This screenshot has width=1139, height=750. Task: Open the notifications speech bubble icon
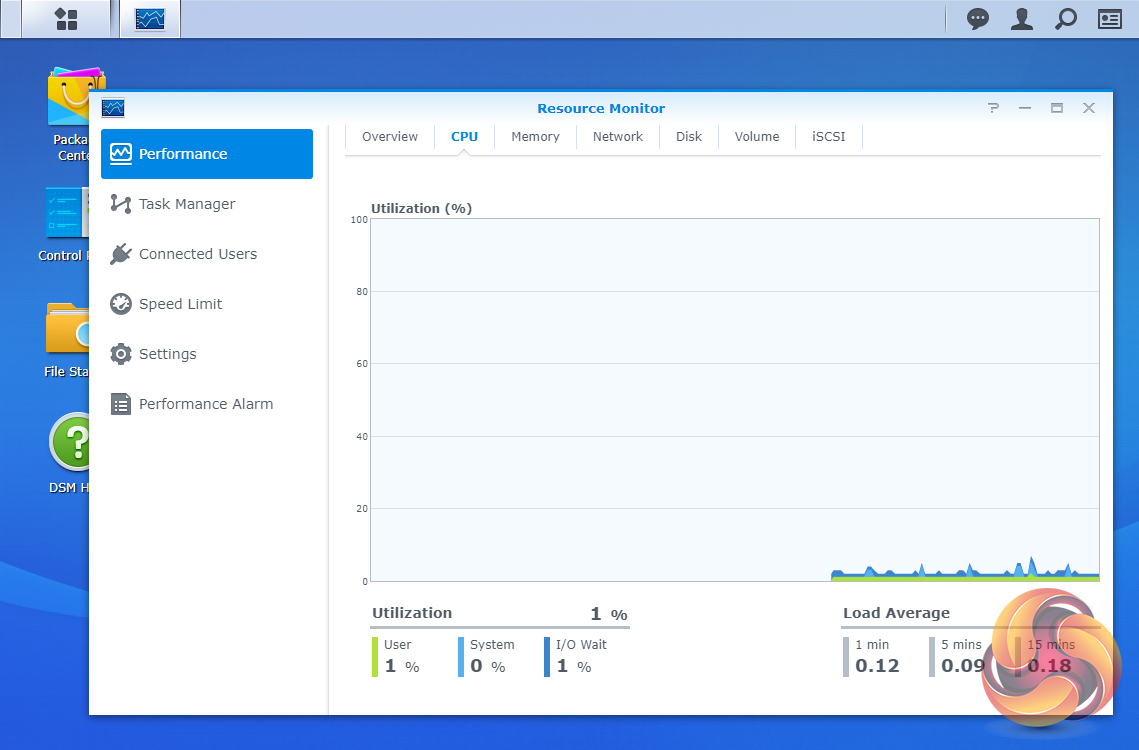click(x=977, y=19)
